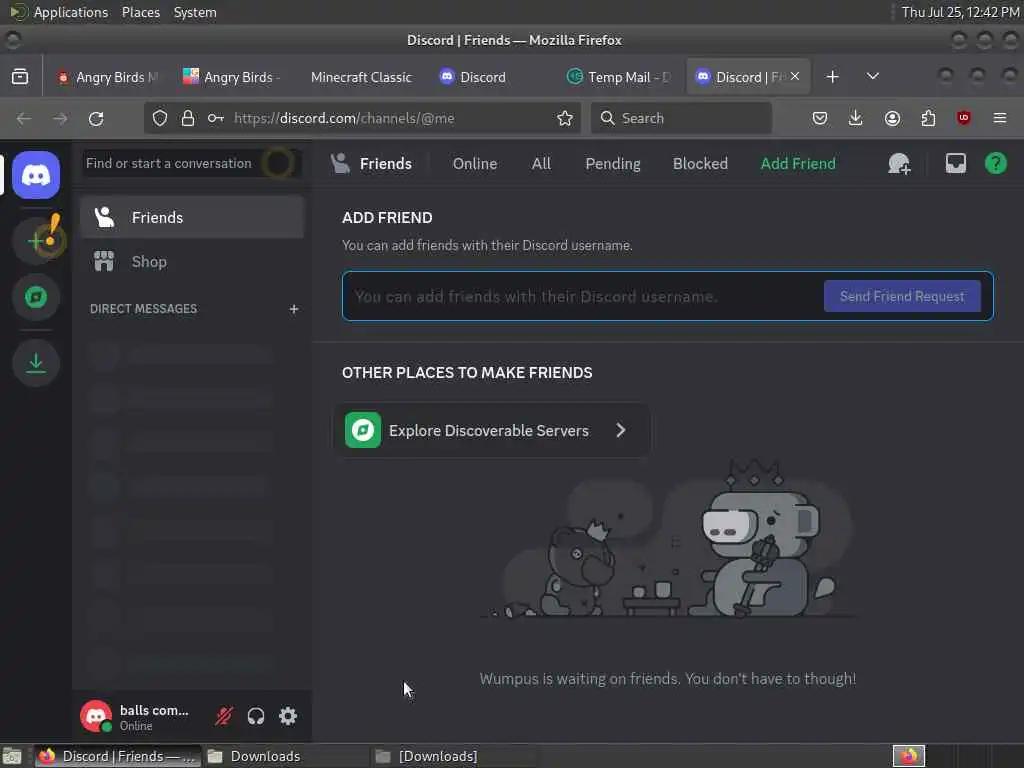
Task: Open the Places menu
Action: [x=140, y=12]
